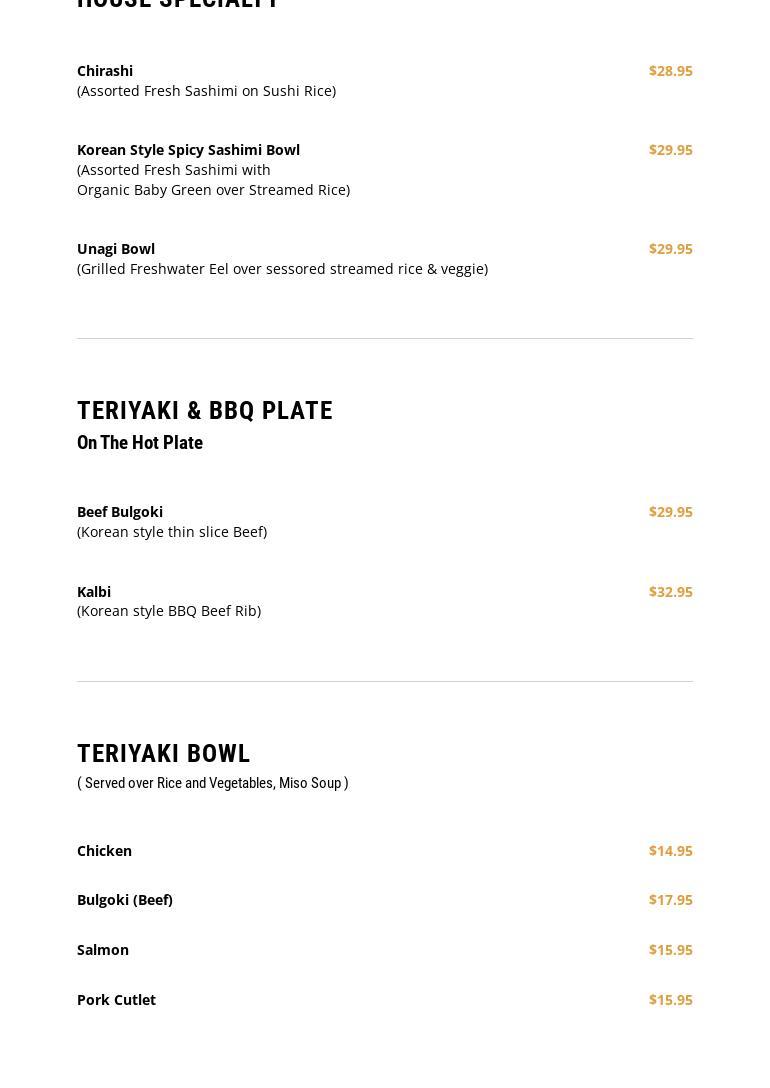Image resolution: width=770 pixels, height=1088 pixels.
Task: Click the Teriyaki Bowl section heading
Action: 164,754
